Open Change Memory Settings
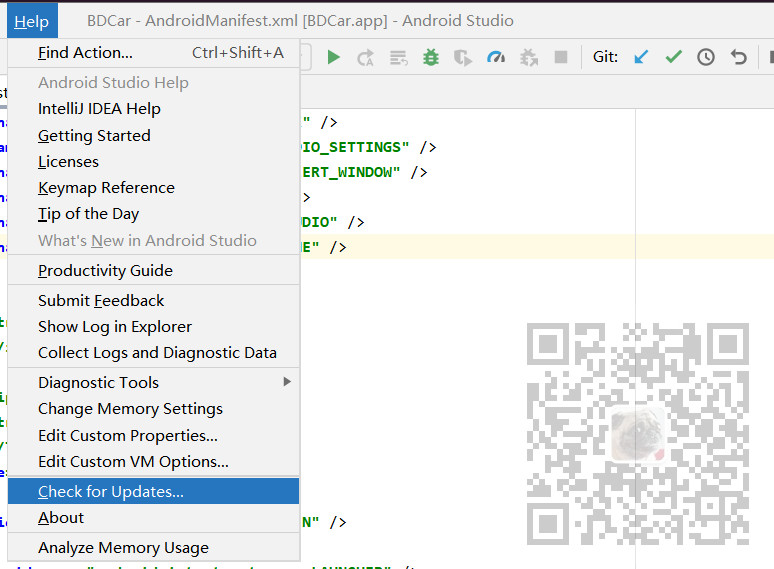Viewport: 774px width, 569px height. [154, 409]
